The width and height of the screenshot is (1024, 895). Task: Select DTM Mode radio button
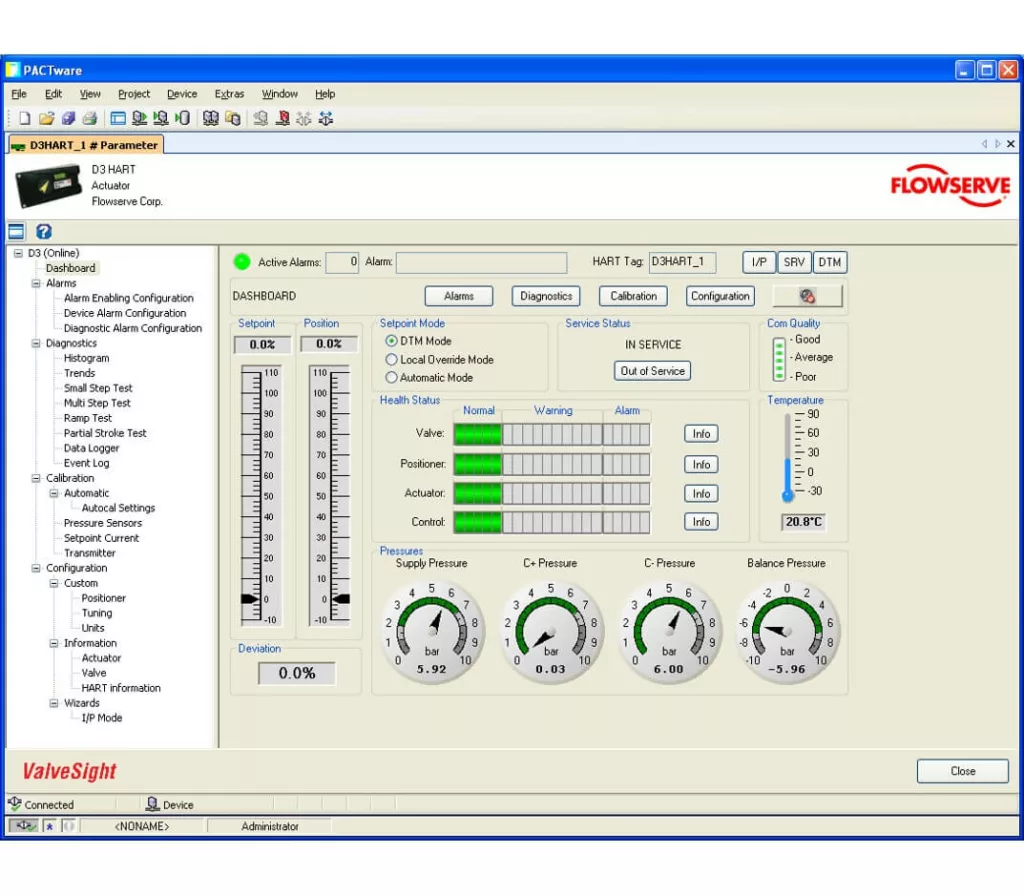coord(390,341)
